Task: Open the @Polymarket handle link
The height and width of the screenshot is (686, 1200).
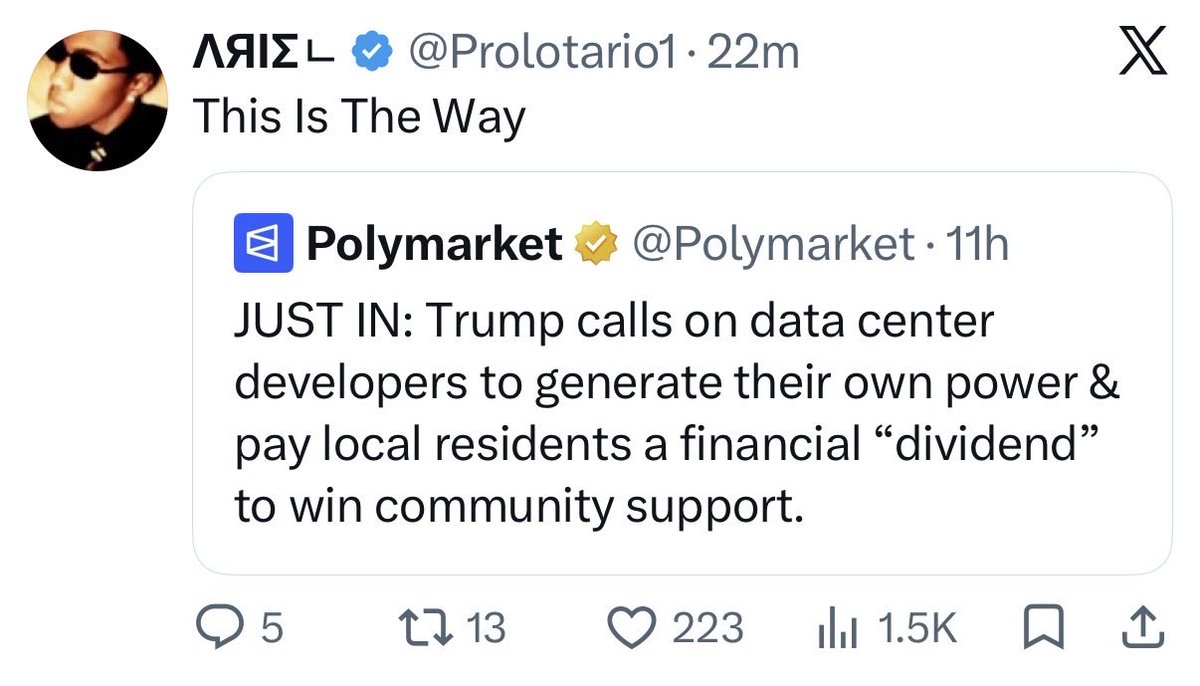Action: tap(768, 243)
